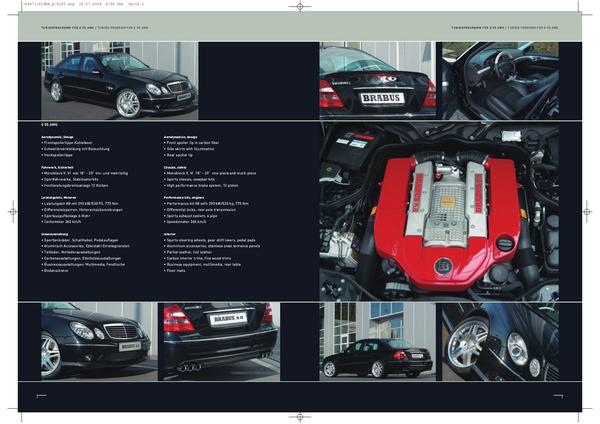Click 'Frontspoilerlippe Kohlefaser' German bullet

[68, 143]
